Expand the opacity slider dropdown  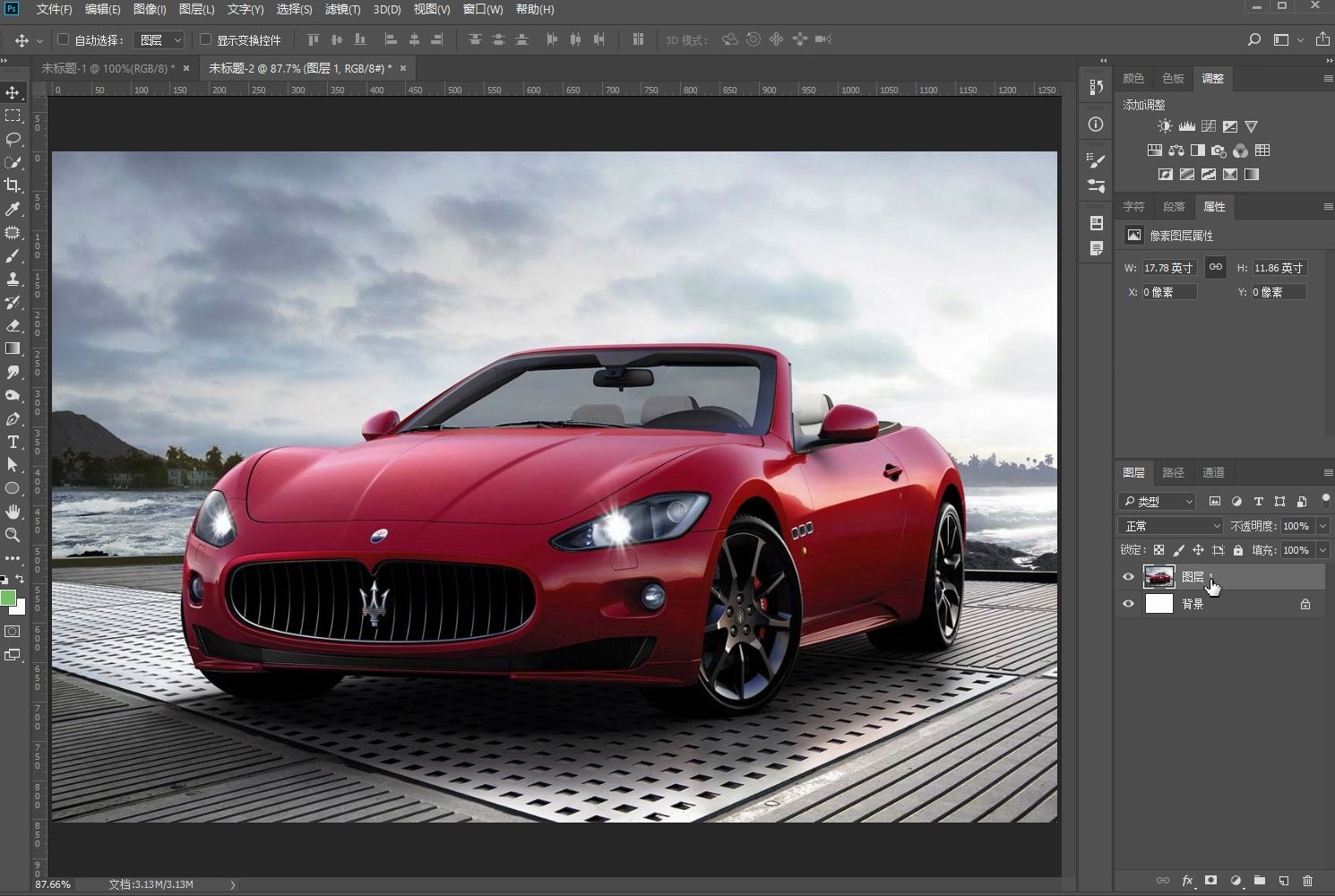tap(1322, 526)
